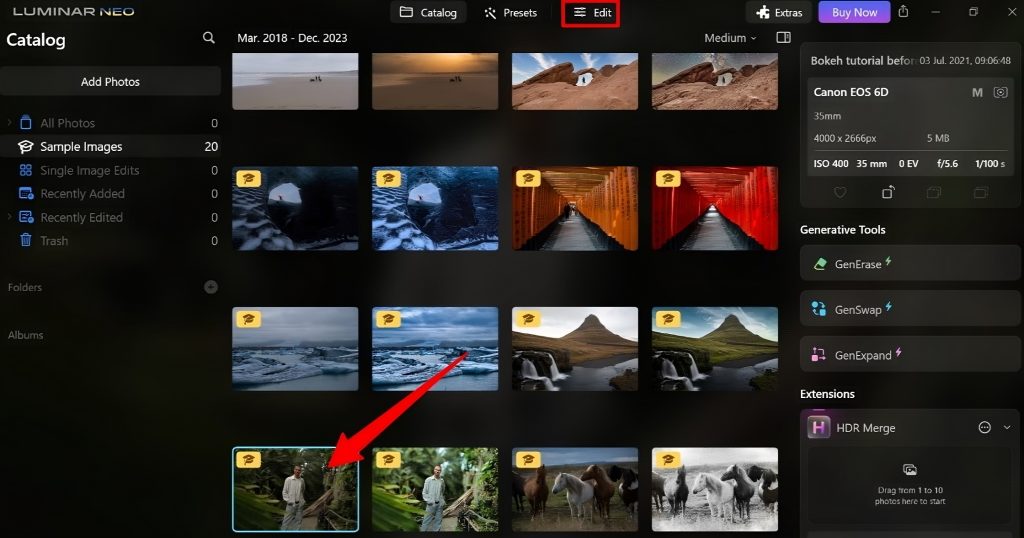
Task: Click the camera icon beside Canon EOS 6D
Action: coord(1000,92)
